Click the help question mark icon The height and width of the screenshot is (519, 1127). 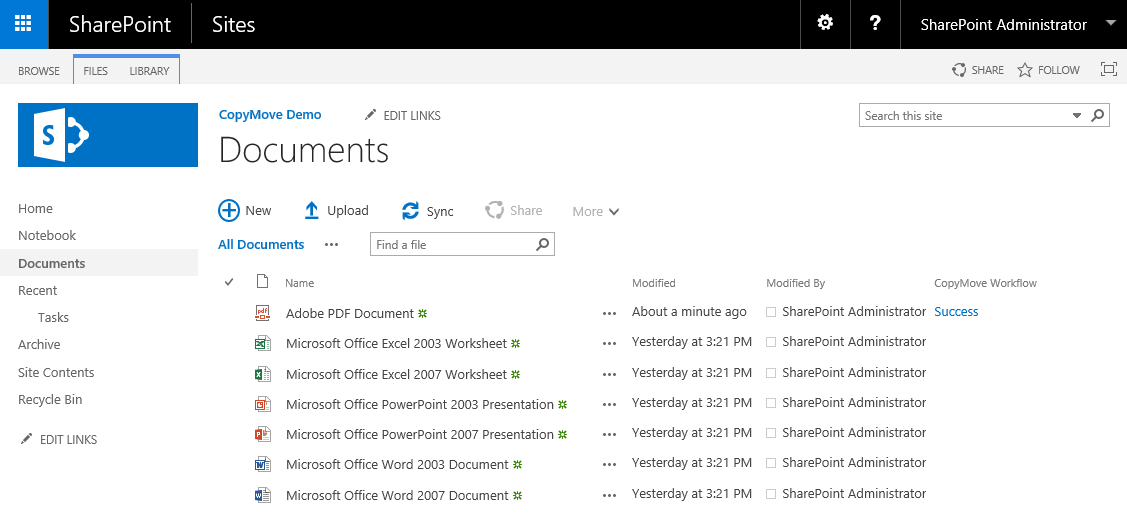click(875, 24)
